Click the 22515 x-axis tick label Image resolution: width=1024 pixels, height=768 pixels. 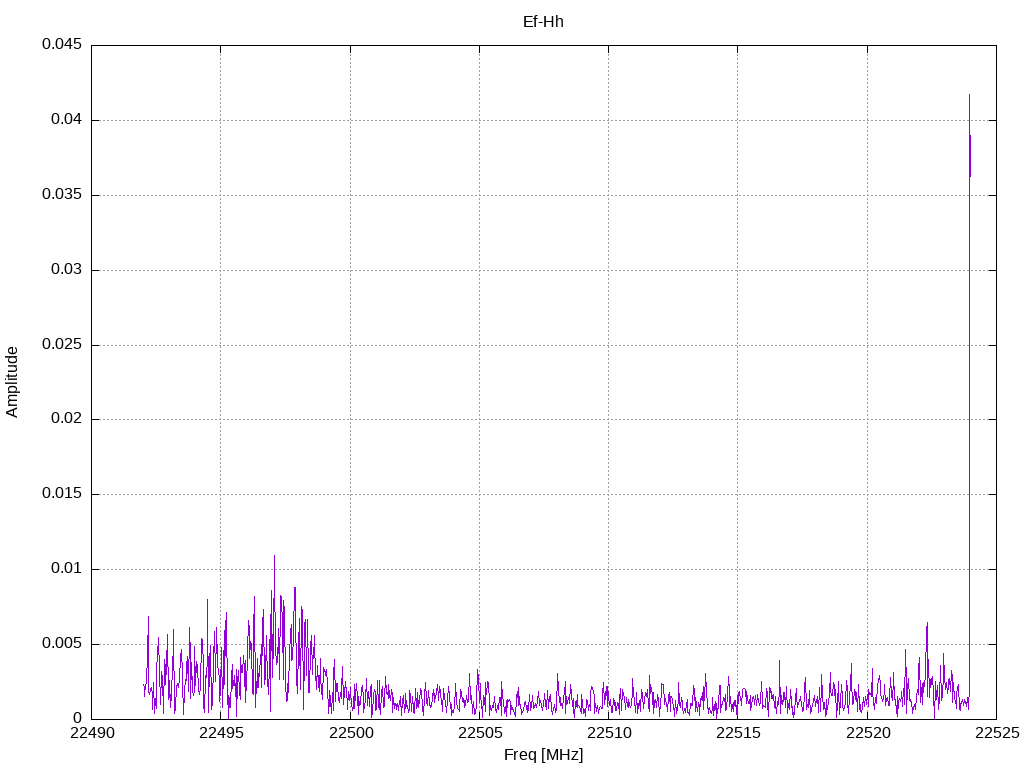click(738, 734)
